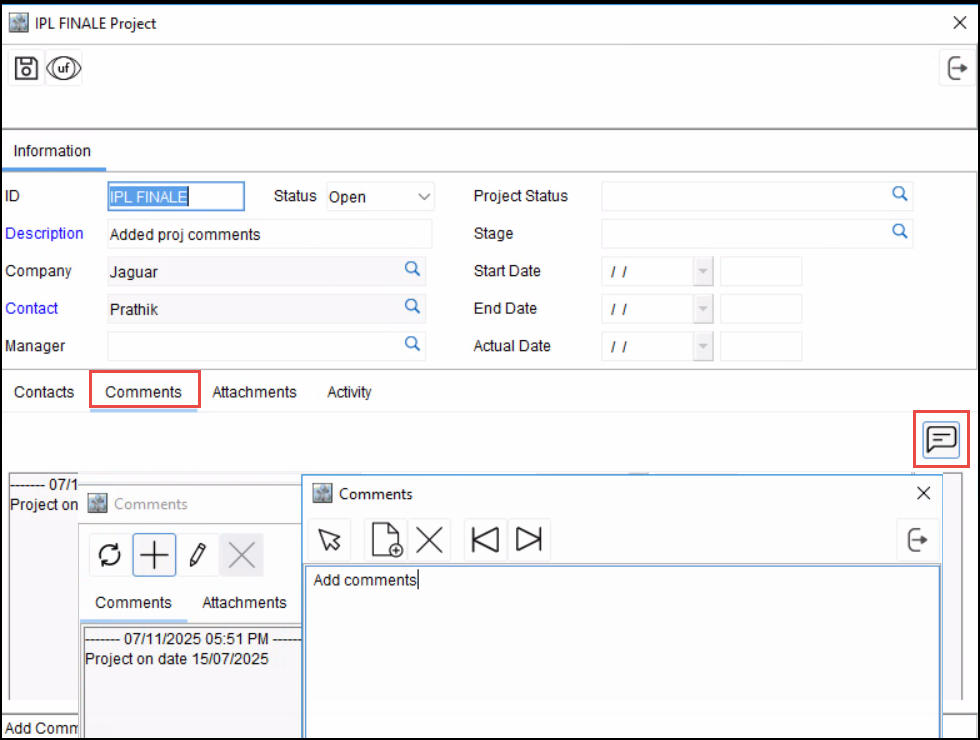The image size is (980, 740).
Task: Click the Contact link label
Action: coord(32,309)
